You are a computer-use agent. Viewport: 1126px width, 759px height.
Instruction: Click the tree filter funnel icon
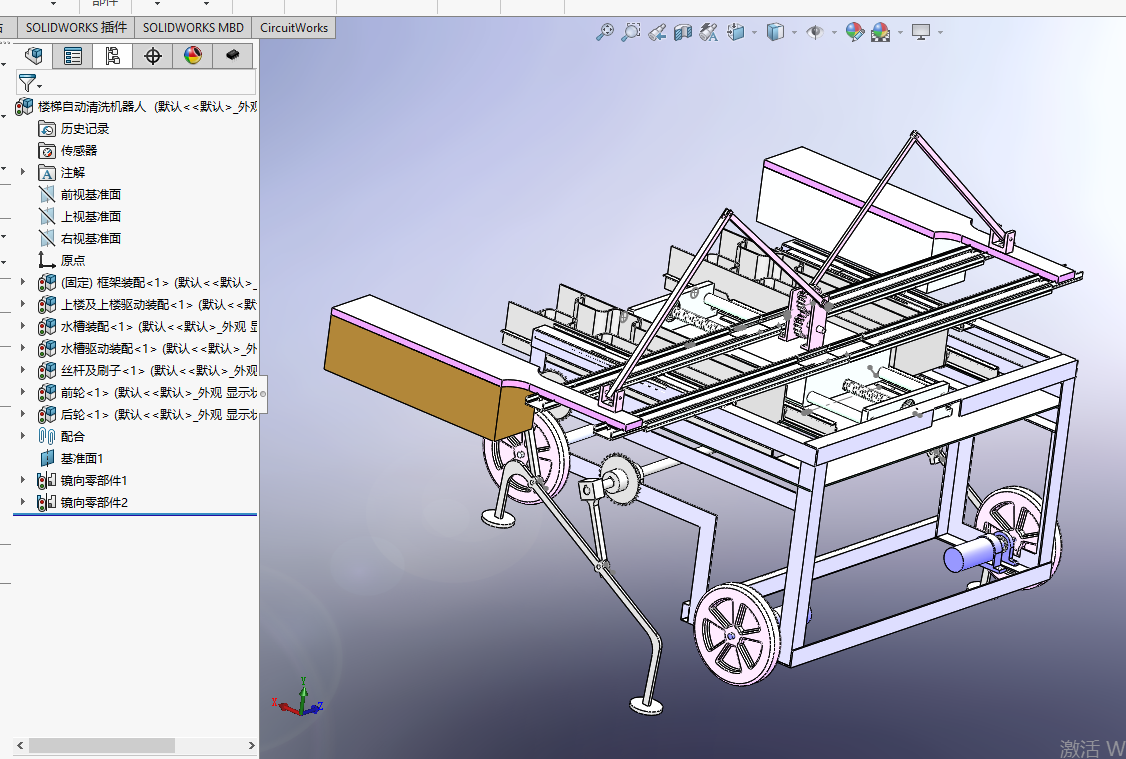pos(27,83)
